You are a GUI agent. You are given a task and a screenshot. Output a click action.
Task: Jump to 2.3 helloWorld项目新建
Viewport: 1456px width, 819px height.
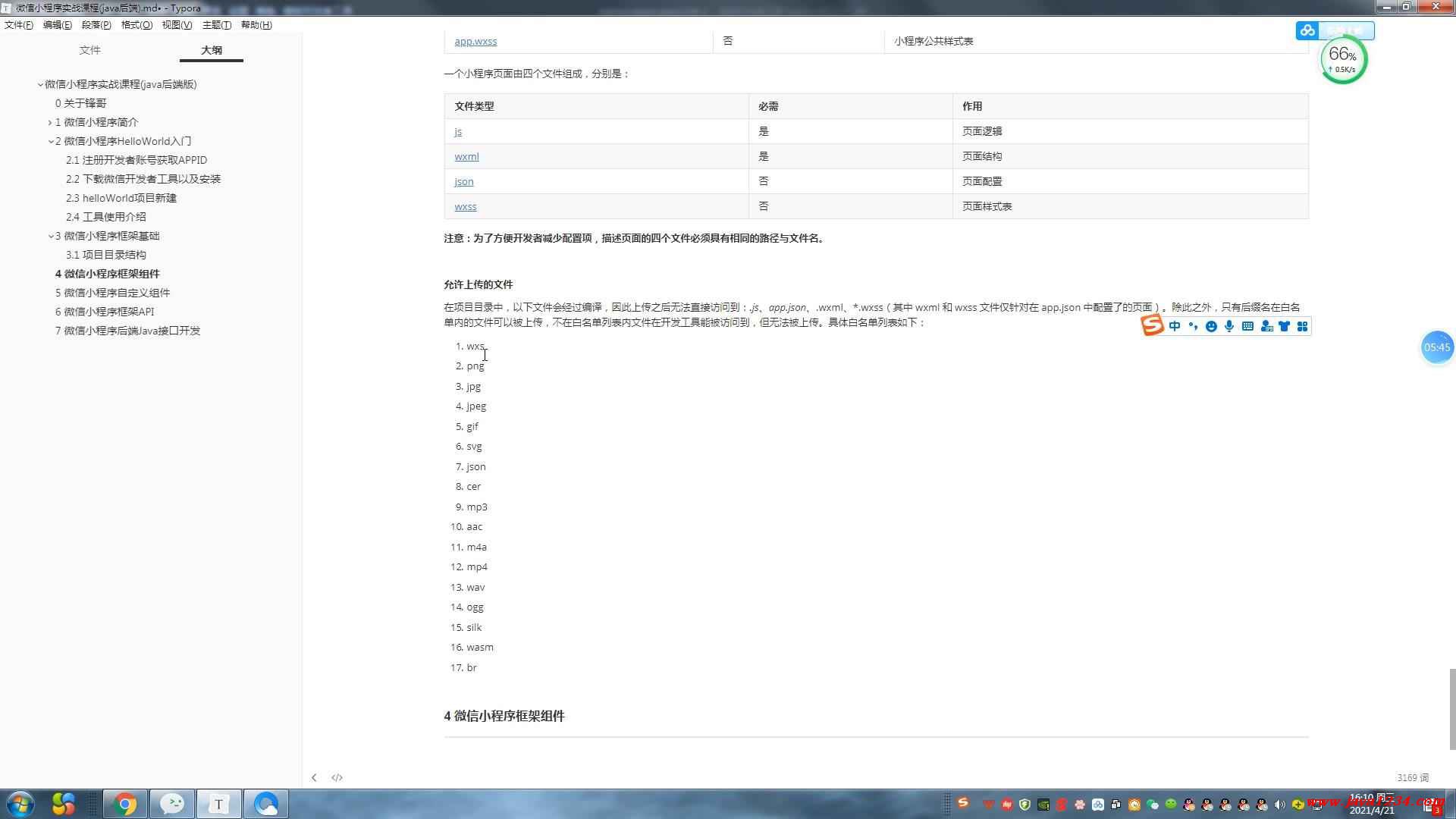pyautogui.click(x=121, y=198)
